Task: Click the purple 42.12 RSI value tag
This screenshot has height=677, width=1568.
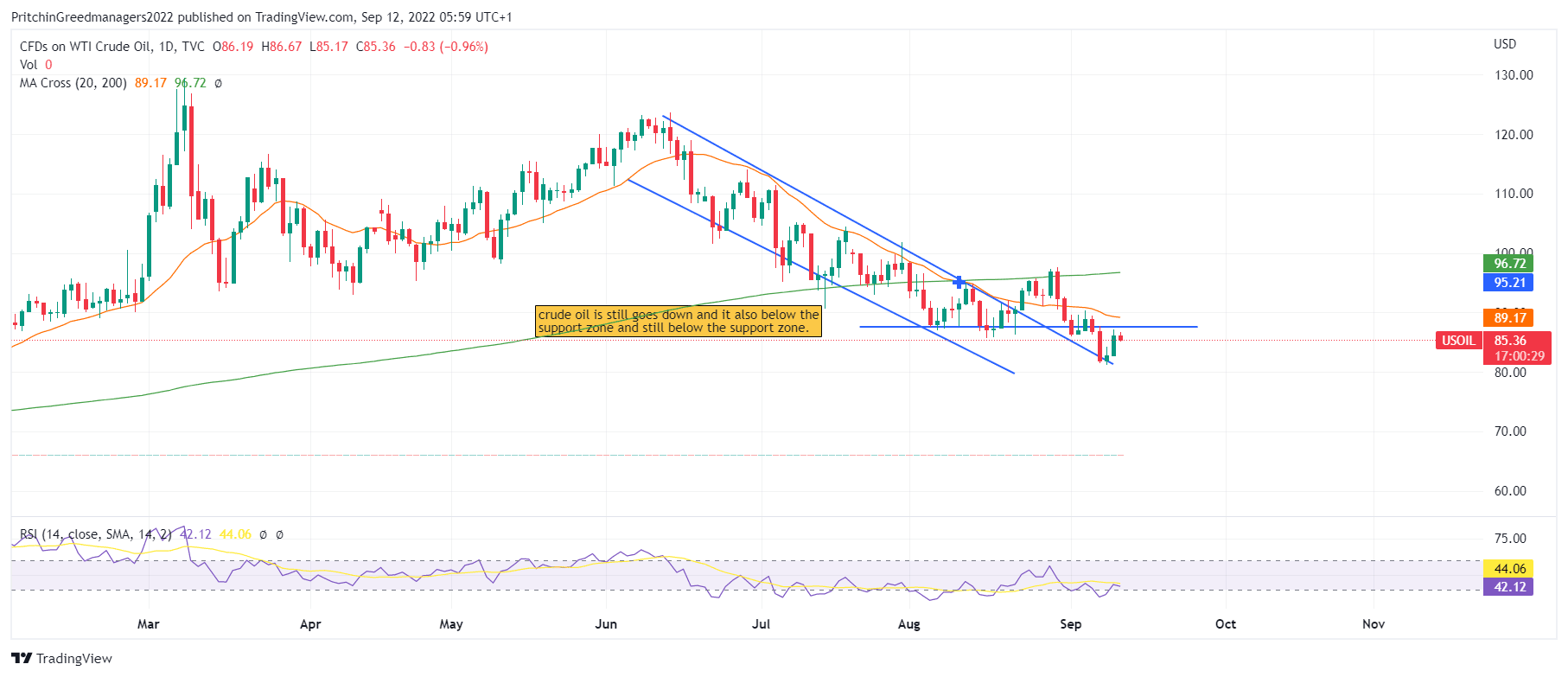Action: click(1509, 587)
